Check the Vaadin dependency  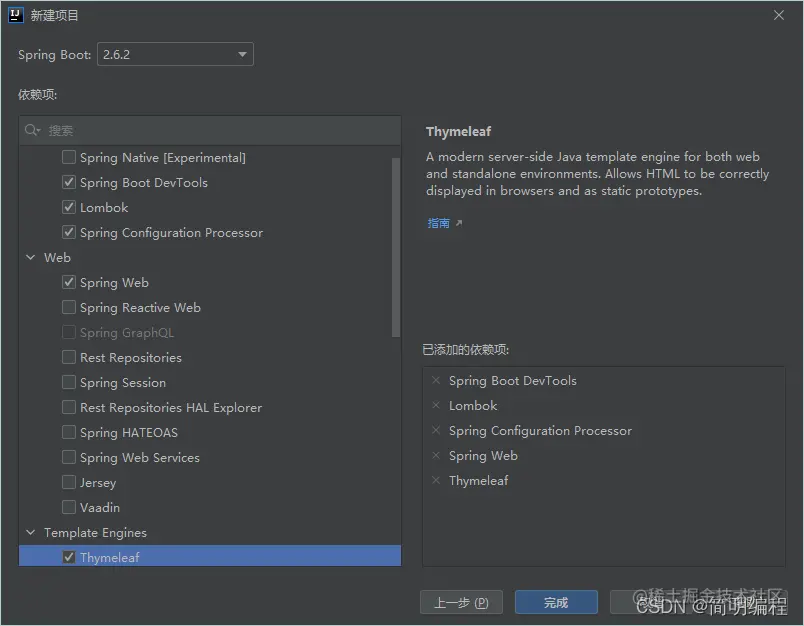[x=69, y=507]
